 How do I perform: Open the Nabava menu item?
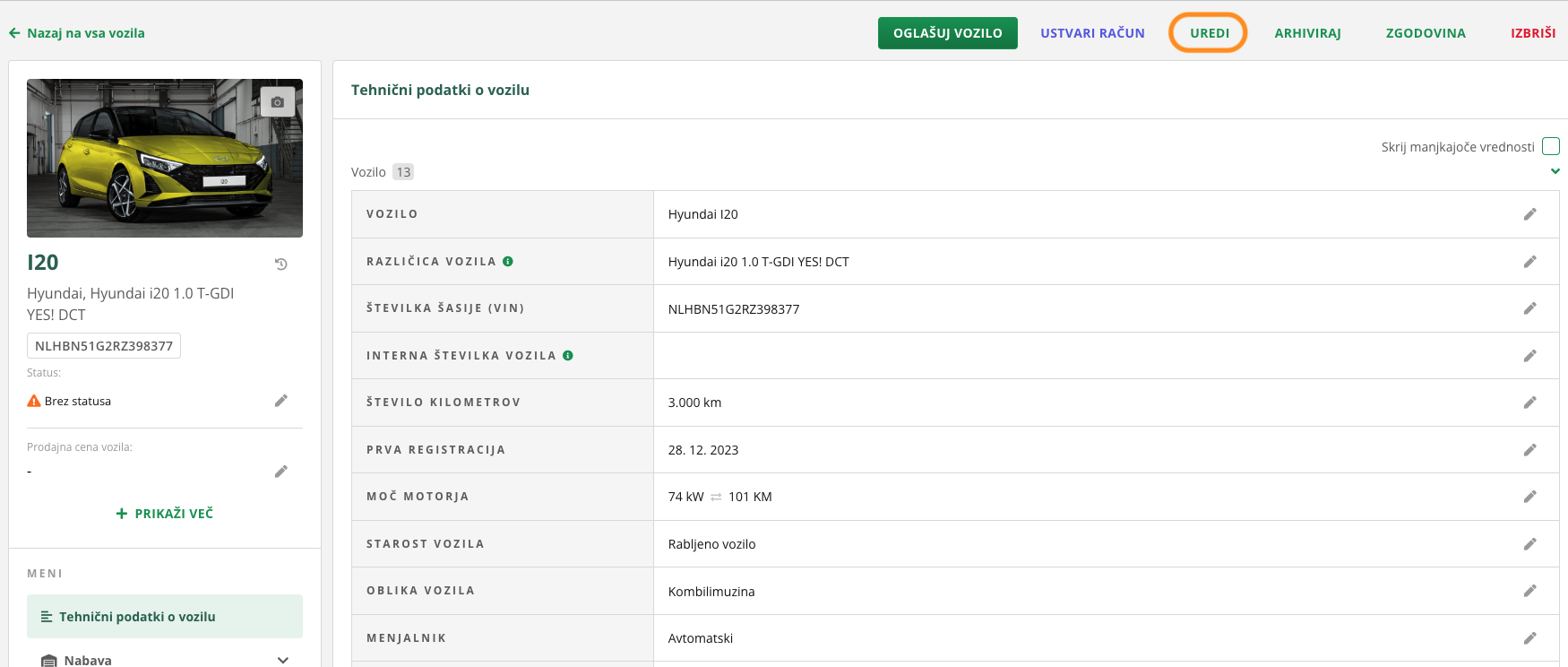click(165, 660)
